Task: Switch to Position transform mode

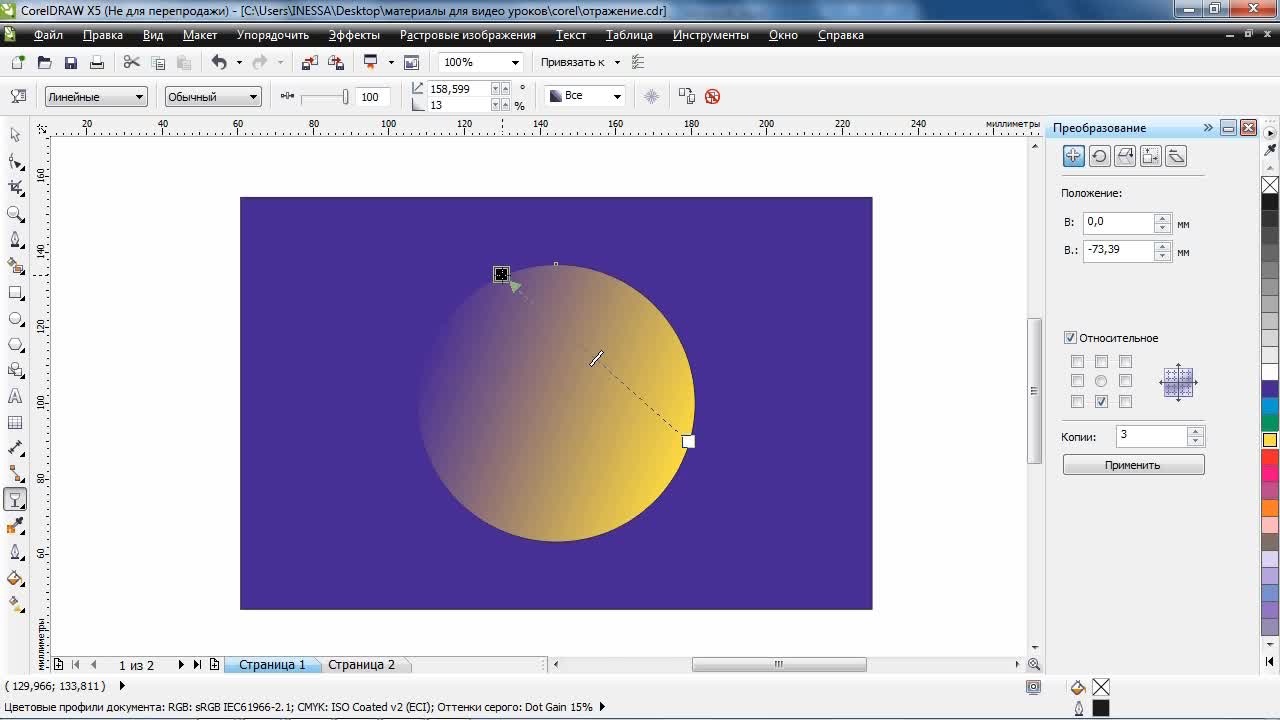Action: [1073, 156]
